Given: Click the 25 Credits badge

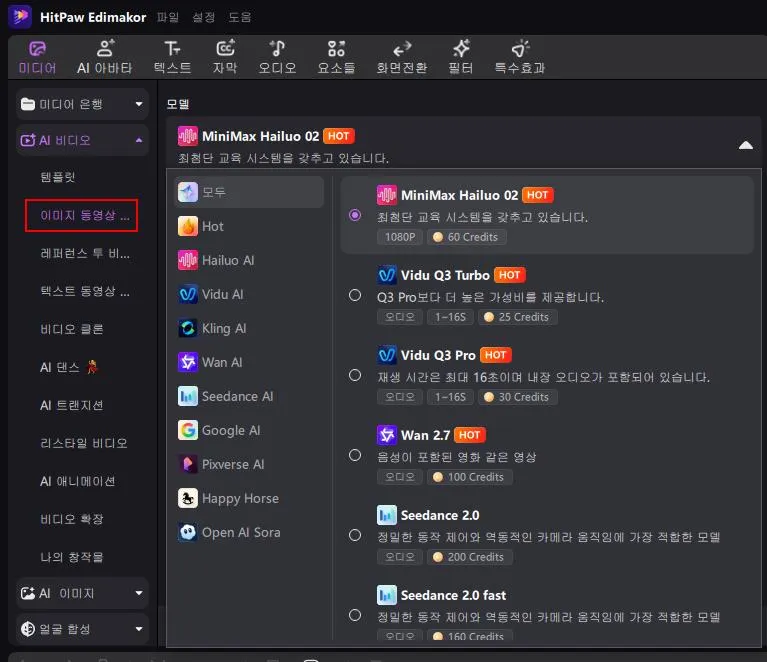Looking at the screenshot, I should (x=518, y=317).
